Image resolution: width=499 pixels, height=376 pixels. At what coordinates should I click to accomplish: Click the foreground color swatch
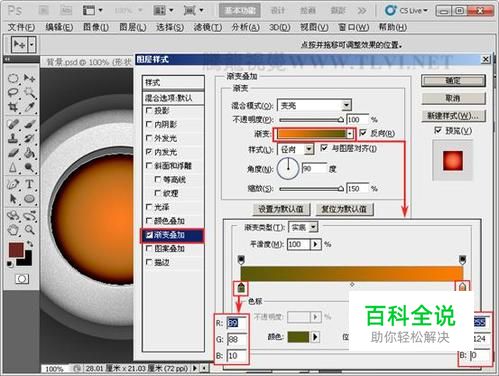pyautogui.click(x=16, y=250)
